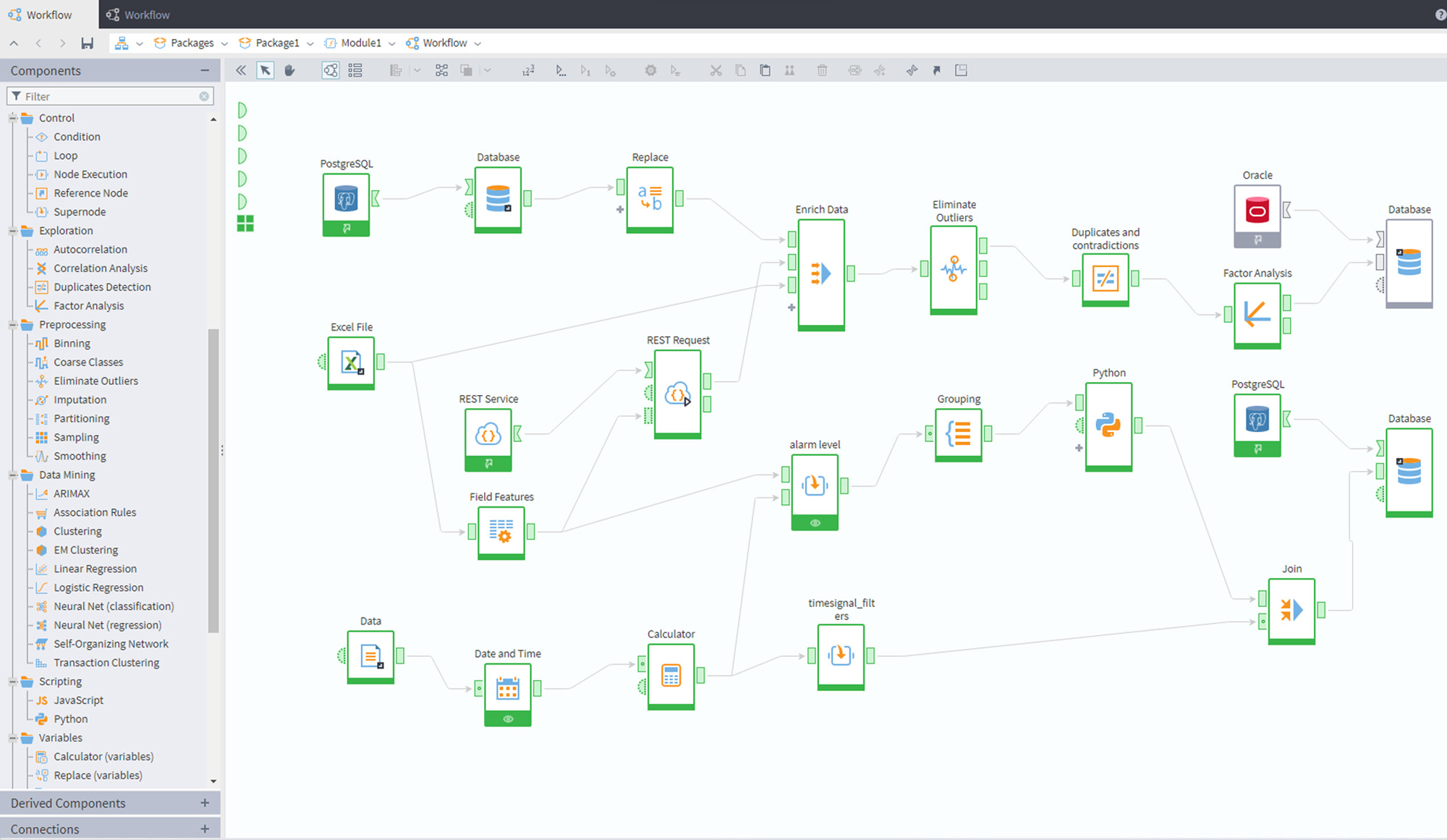The height and width of the screenshot is (840, 1447).
Task: Select Logistic Regression in components tree
Action: (x=98, y=587)
